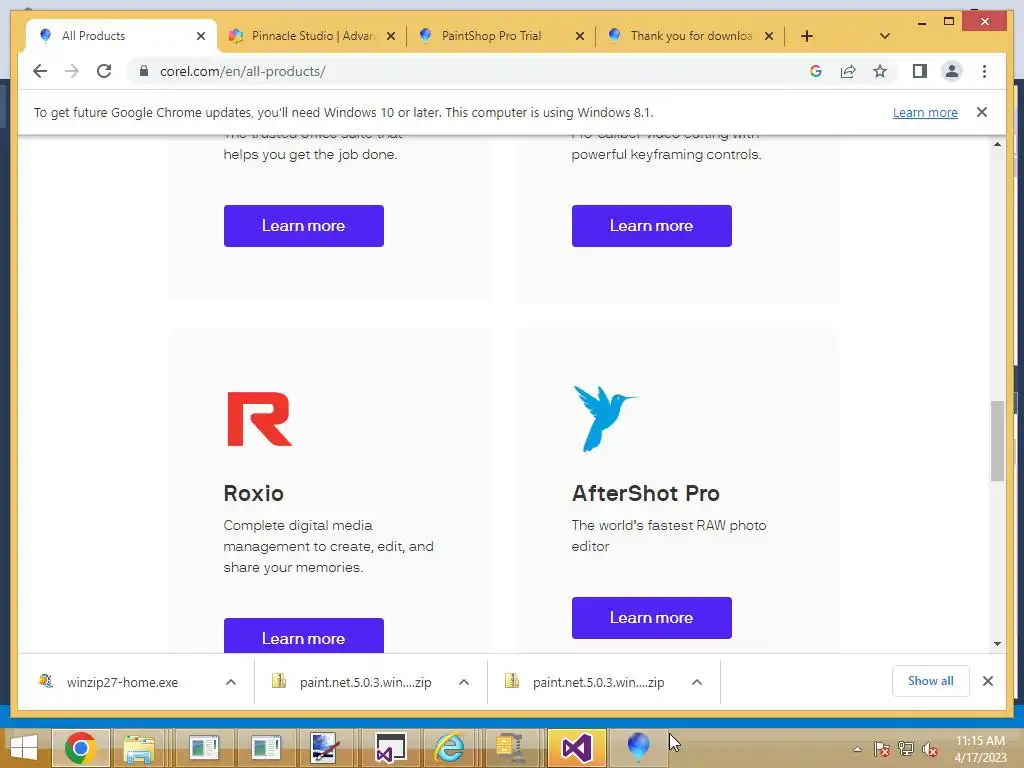Click the AfterShot Pro hummingbird logo
The height and width of the screenshot is (768, 1024).
click(604, 418)
